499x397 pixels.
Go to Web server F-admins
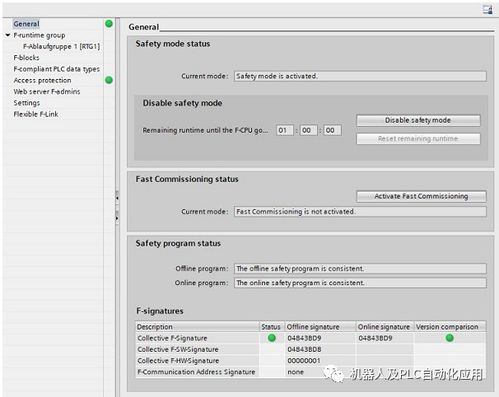(x=47, y=92)
